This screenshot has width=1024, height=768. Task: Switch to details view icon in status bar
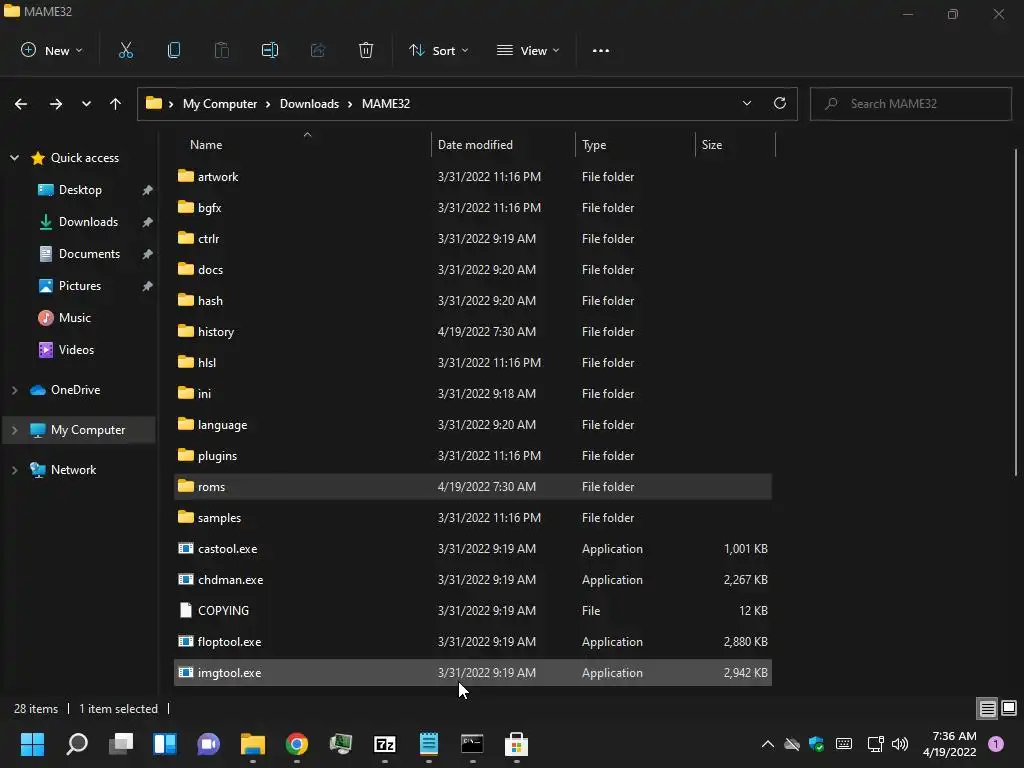point(987,708)
